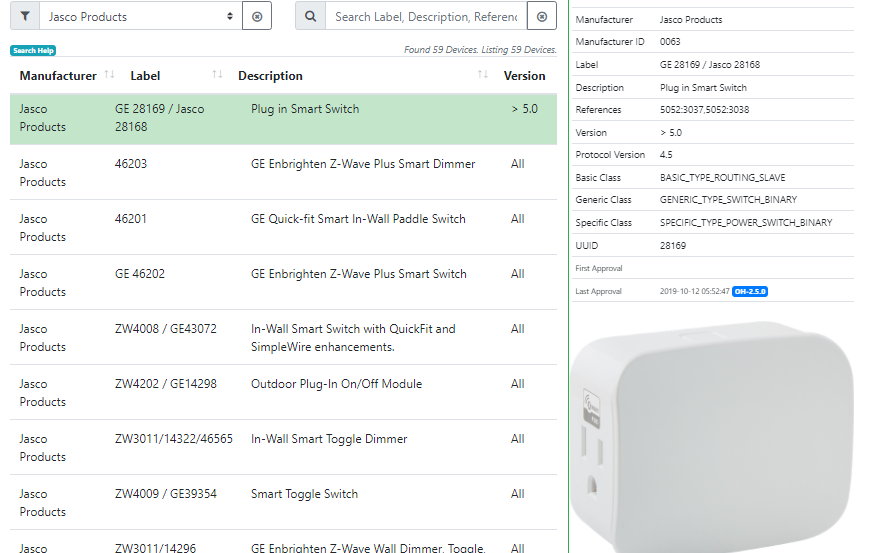The image size is (886, 553).
Task: Select the 46203 Enbrighten Smart Dimmer row
Action: [x=283, y=173]
